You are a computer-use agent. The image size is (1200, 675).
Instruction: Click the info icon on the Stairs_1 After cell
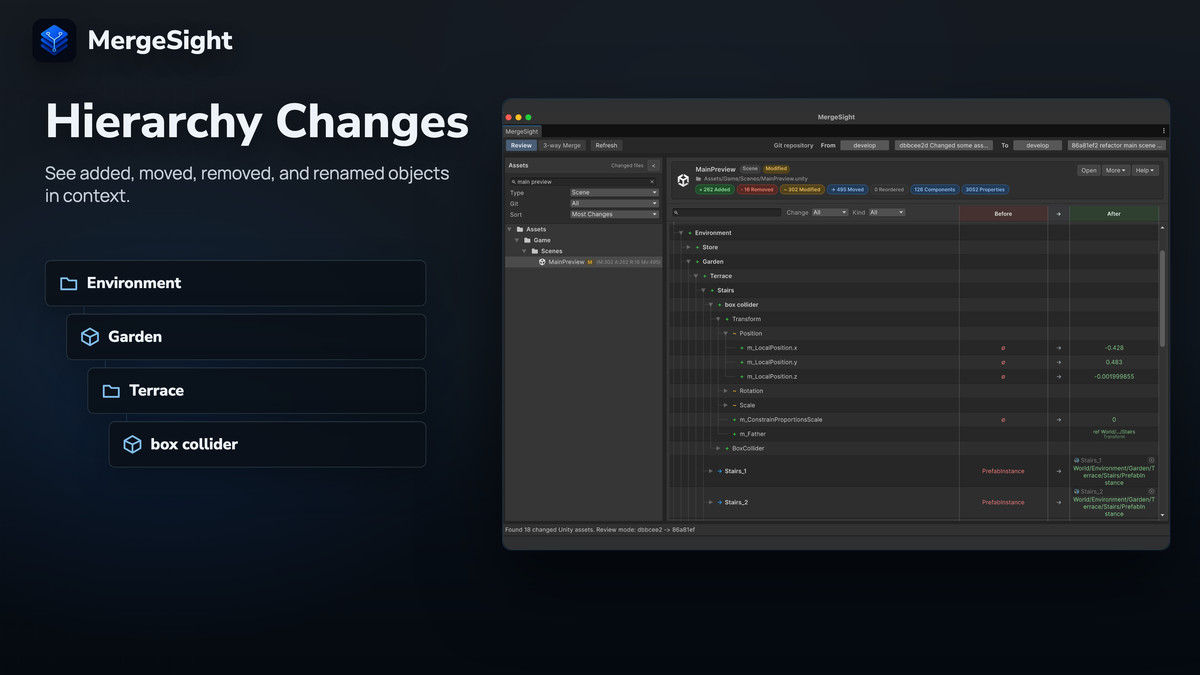point(1151,460)
